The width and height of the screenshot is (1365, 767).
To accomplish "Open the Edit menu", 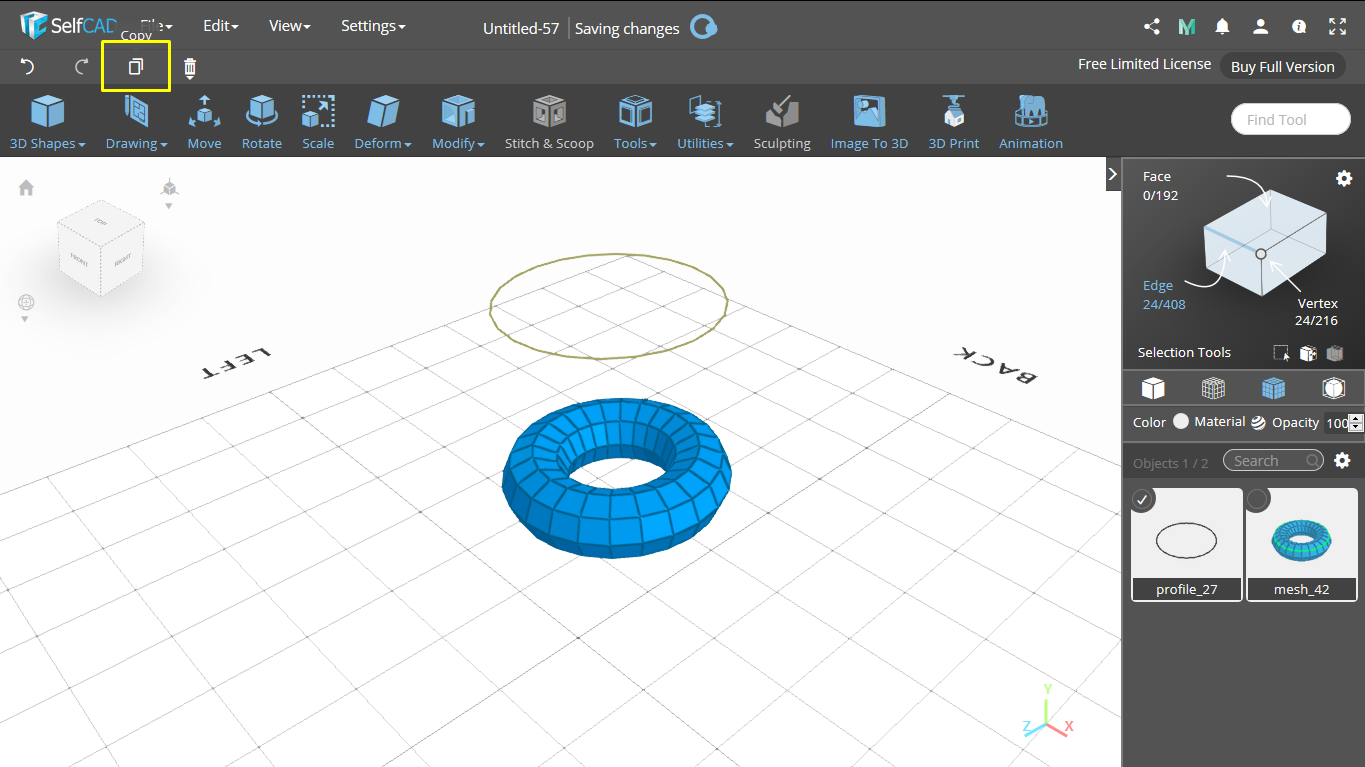I will tap(220, 25).
